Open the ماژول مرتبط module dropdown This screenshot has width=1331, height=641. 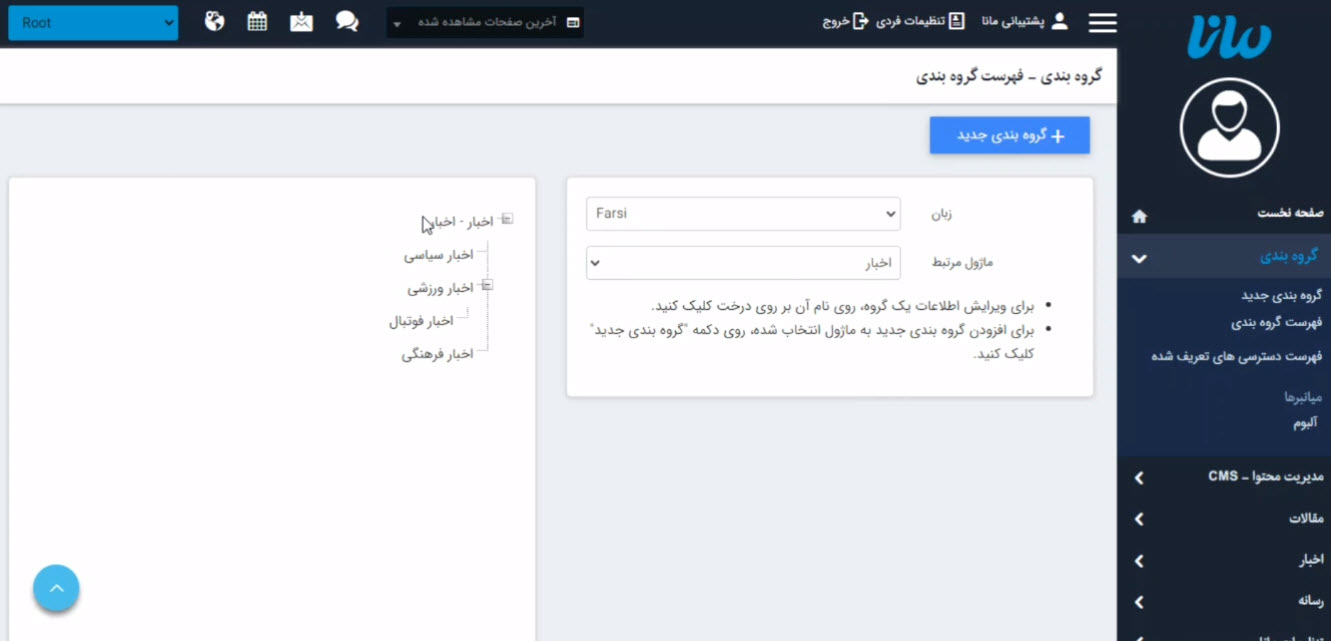pos(744,262)
